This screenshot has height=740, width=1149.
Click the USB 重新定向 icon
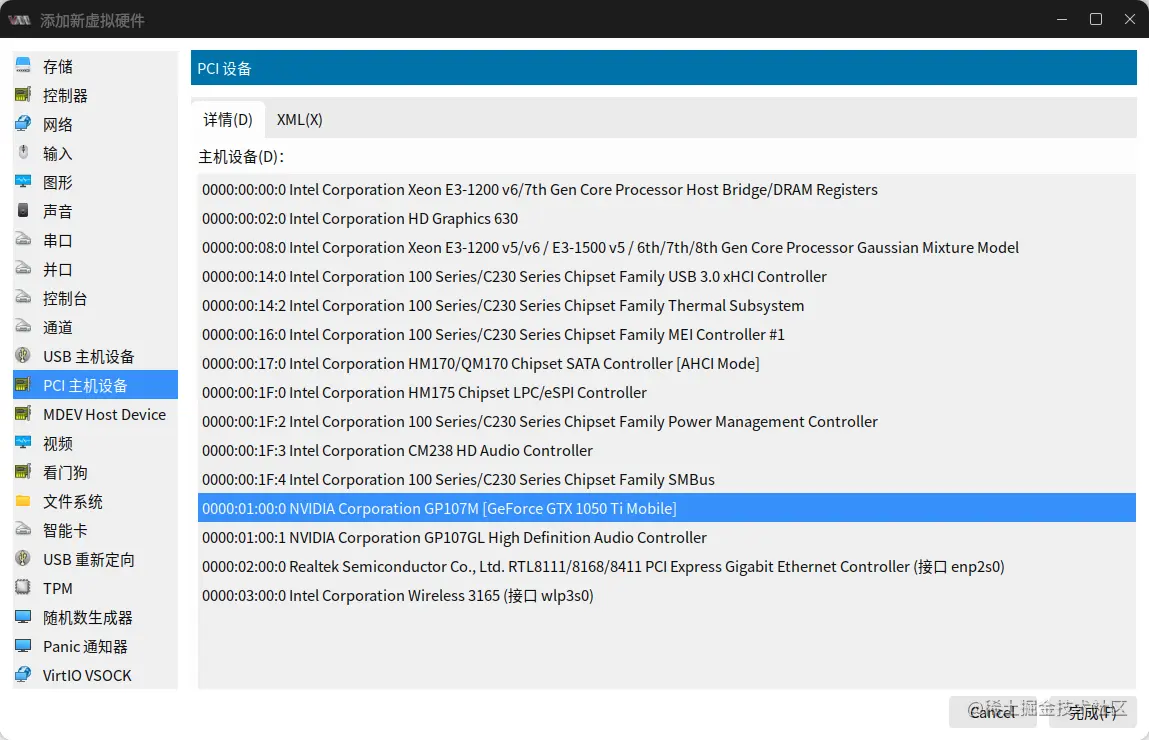23,559
